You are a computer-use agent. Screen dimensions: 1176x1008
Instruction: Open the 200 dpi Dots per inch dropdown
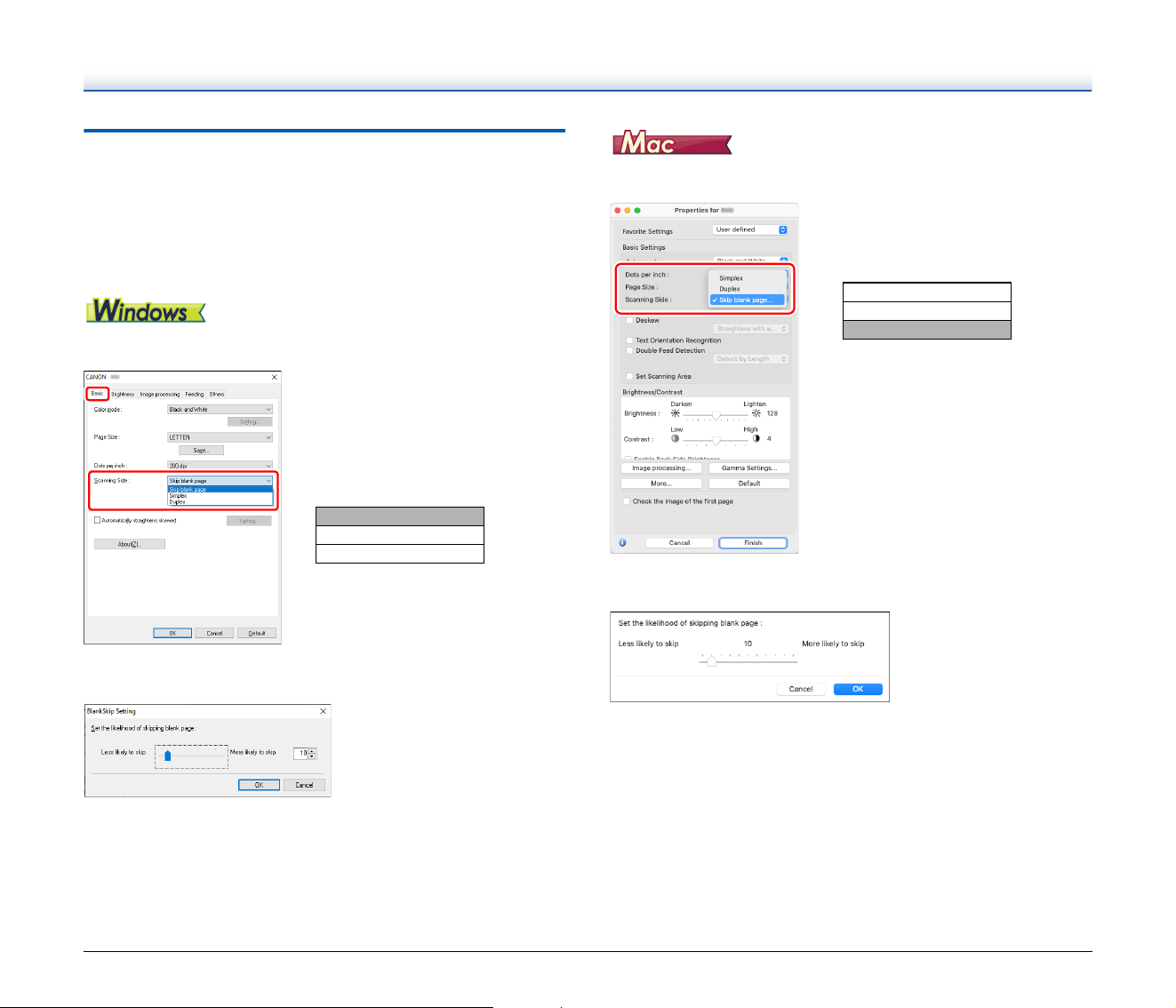point(220,466)
